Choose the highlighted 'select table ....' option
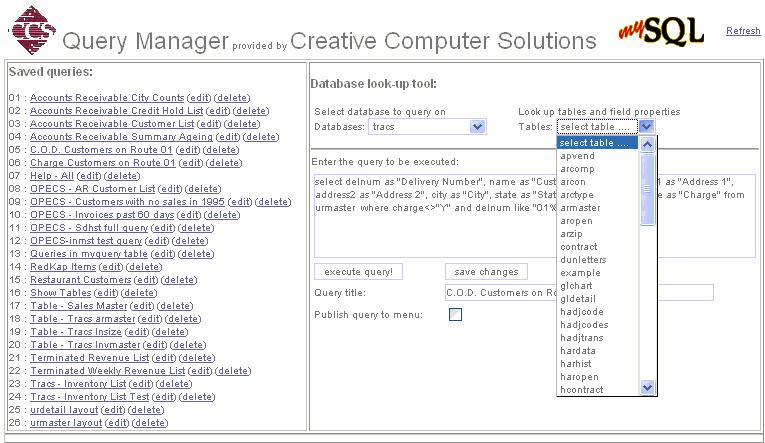The width and height of the screenshot is (765, 443). click(597, 143)
